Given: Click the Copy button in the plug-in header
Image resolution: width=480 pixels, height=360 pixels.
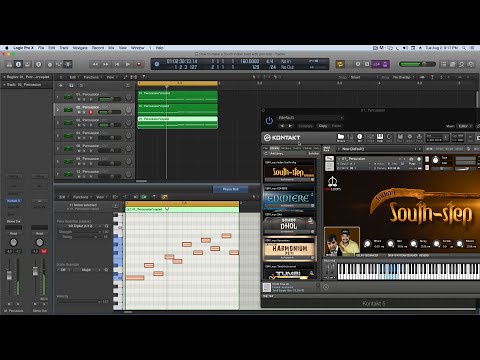Looking at the screenshot, I should (x=323, y=126).
